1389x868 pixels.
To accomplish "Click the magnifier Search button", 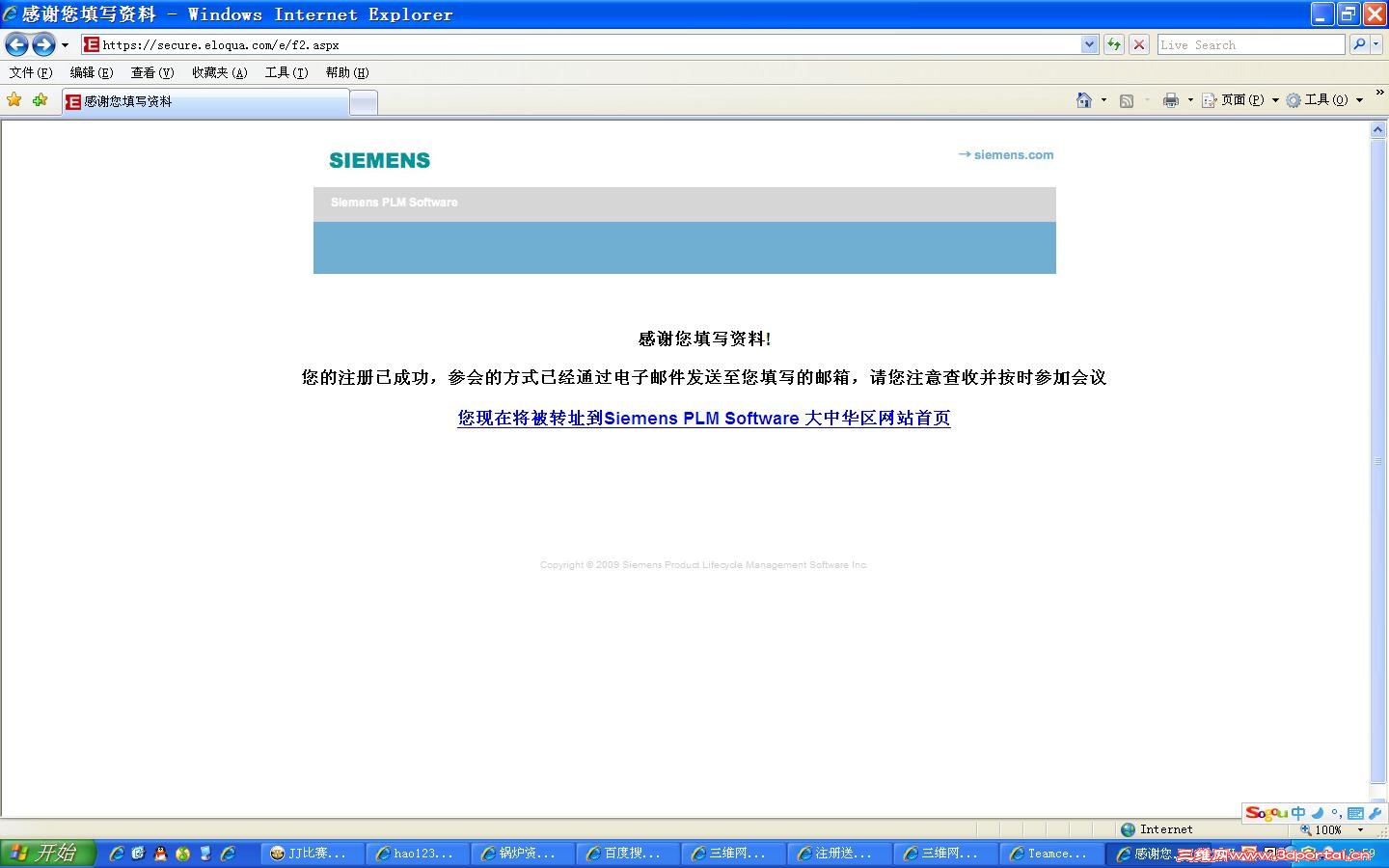I will click(x=1358, y=44).
